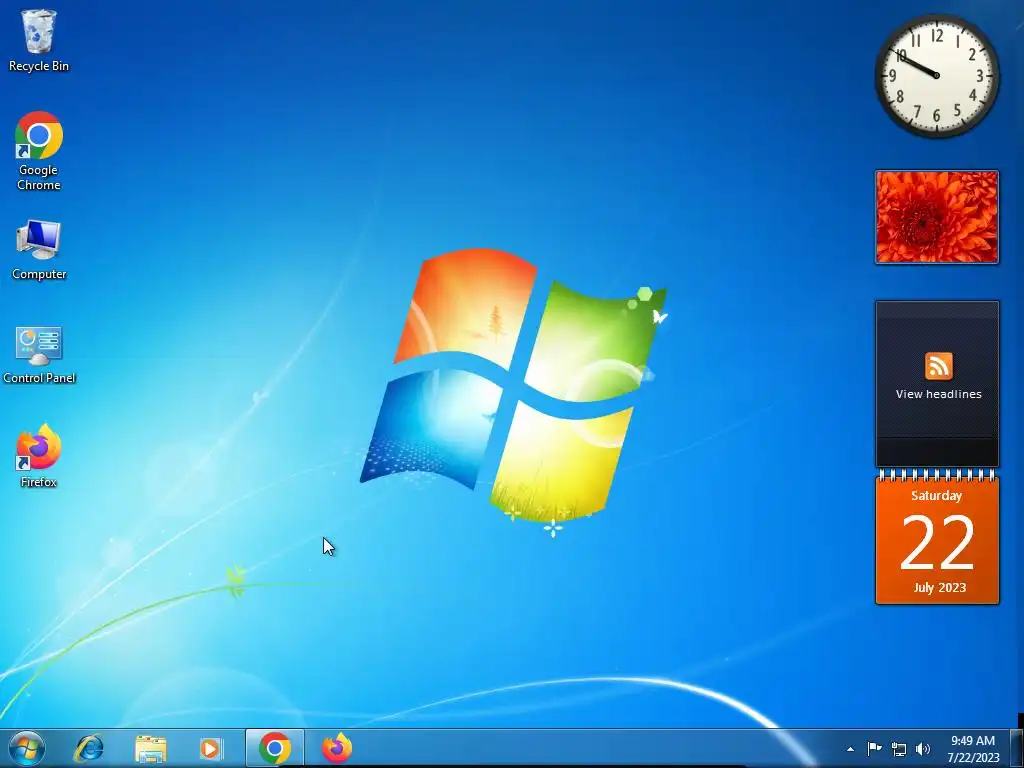Click the View headlines link
The width and height of the screenshot is (1024, 768).
coord(938,394)
